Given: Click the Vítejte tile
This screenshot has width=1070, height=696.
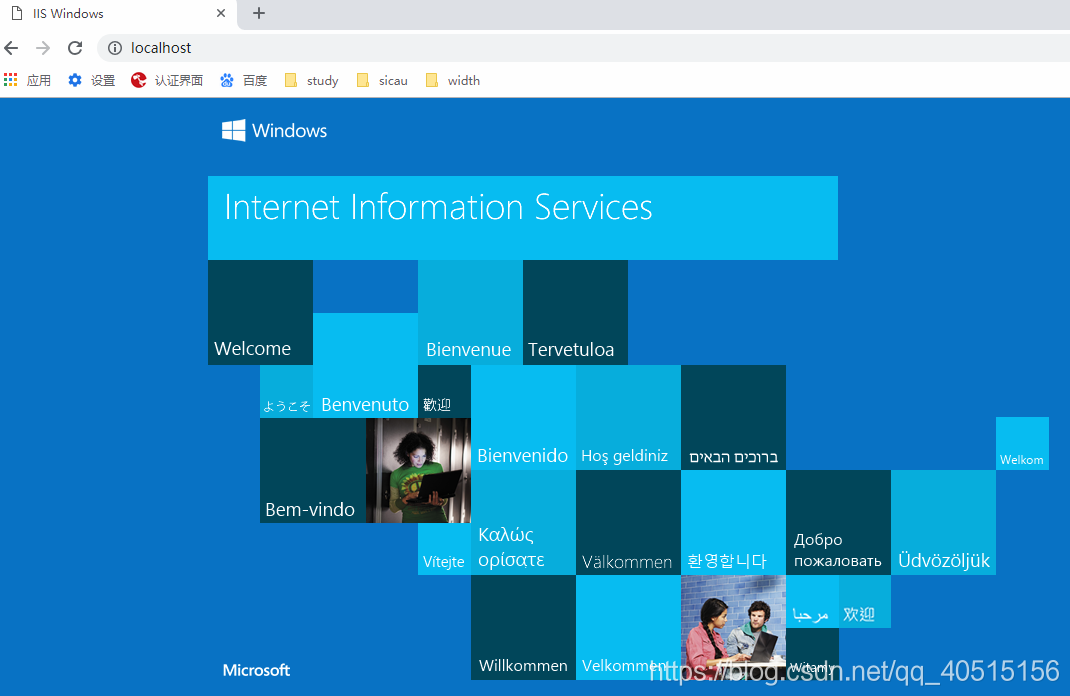Looking at the screenshot, I should pos(444,549).
